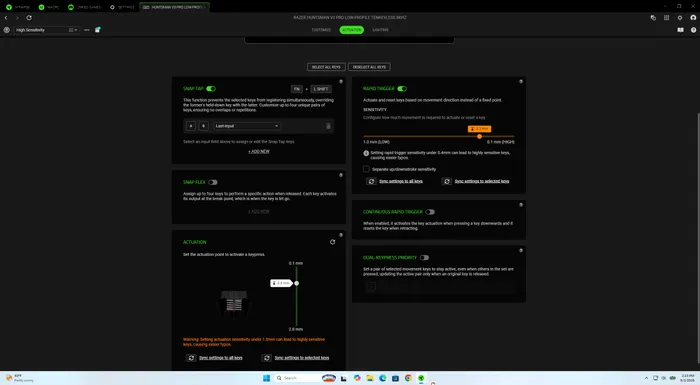Open the help question mark icon
Screen dimensions: 700x385
693,30
